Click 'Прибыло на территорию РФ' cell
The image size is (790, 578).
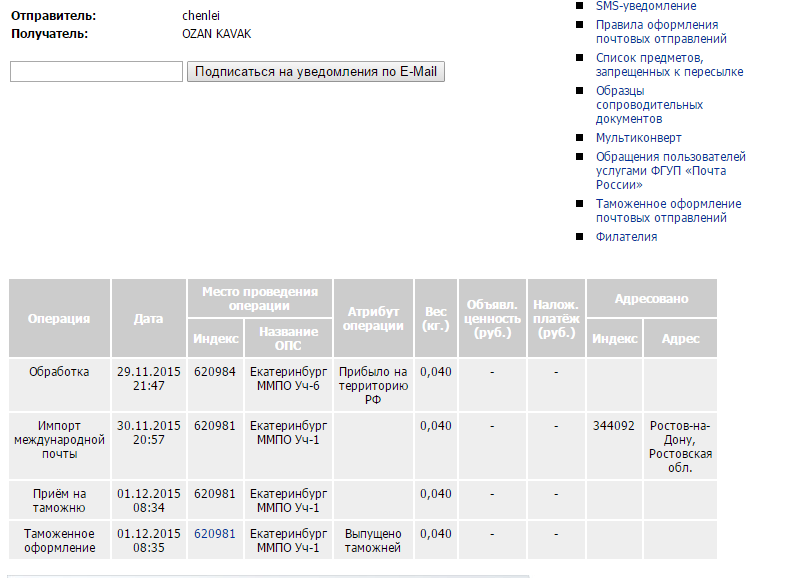click(373, 386)
